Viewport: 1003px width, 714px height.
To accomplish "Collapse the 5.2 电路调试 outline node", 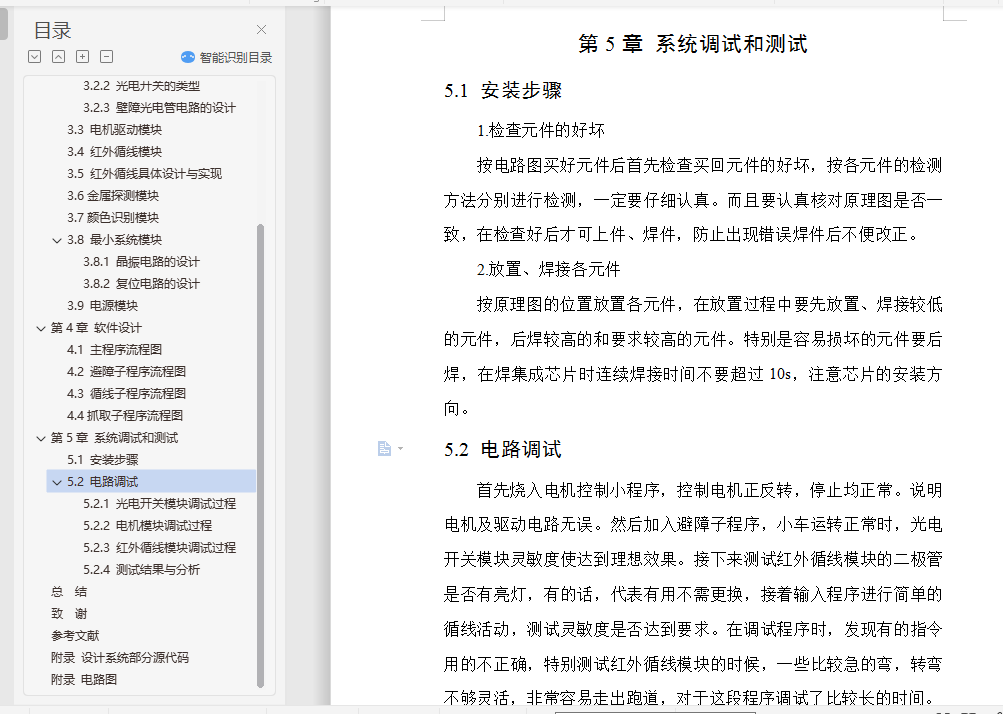I will click(57, 482).
